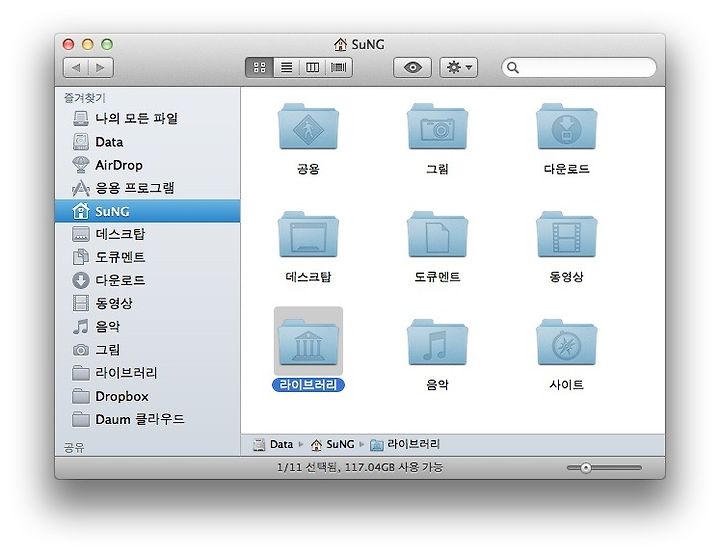720x555 pixels.
Task: Click 라이브러리 in the path bar
Action: 405,444
